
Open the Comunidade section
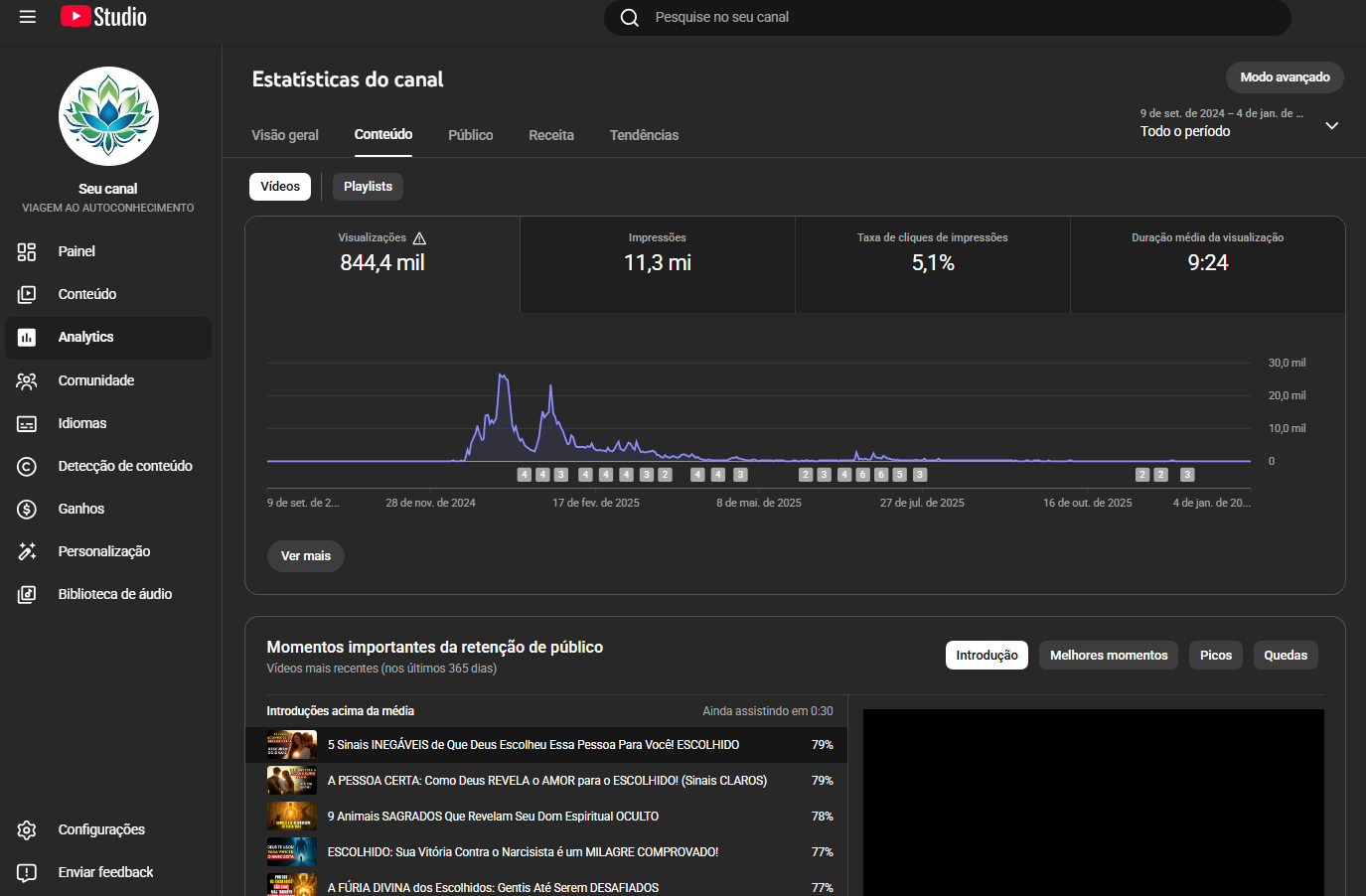tap(108, 380)
